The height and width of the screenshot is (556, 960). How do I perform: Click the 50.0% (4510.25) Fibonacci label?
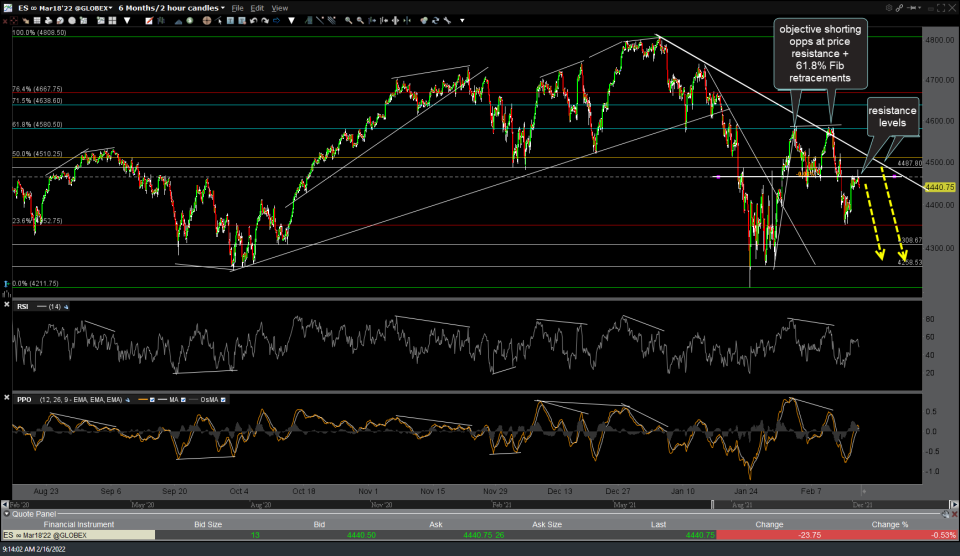pyautogui.click(x=37, y=154)
